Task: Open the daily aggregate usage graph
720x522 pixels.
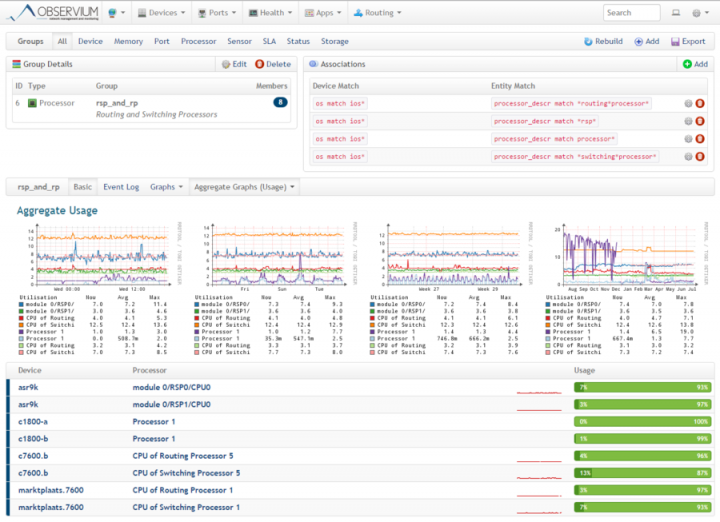Action: click(98, 289)
